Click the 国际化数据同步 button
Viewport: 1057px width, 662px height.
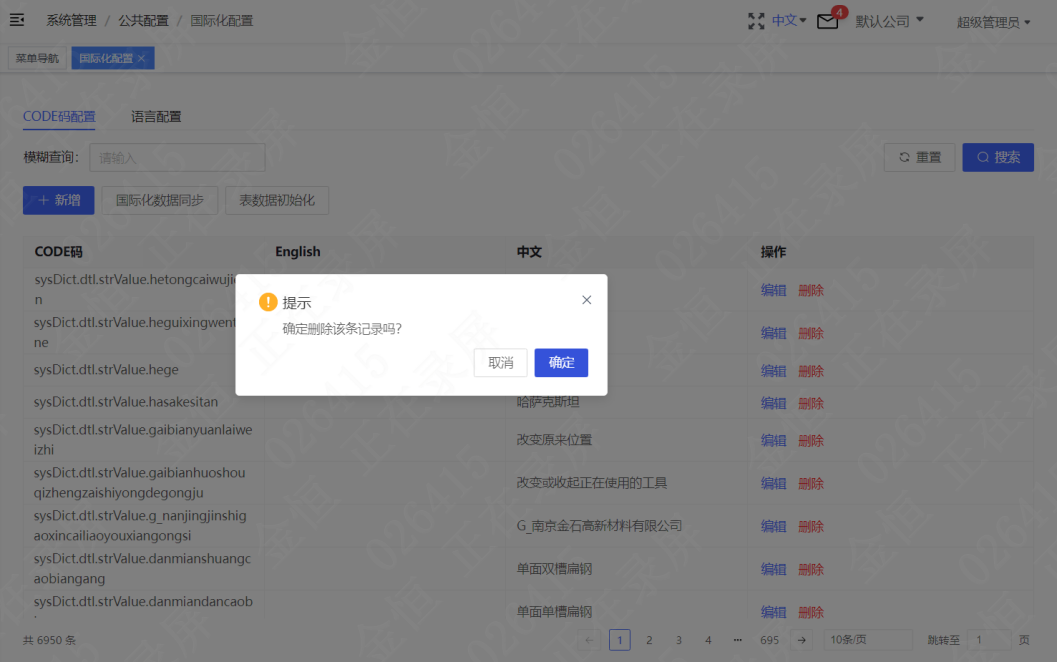coord(160,200)
